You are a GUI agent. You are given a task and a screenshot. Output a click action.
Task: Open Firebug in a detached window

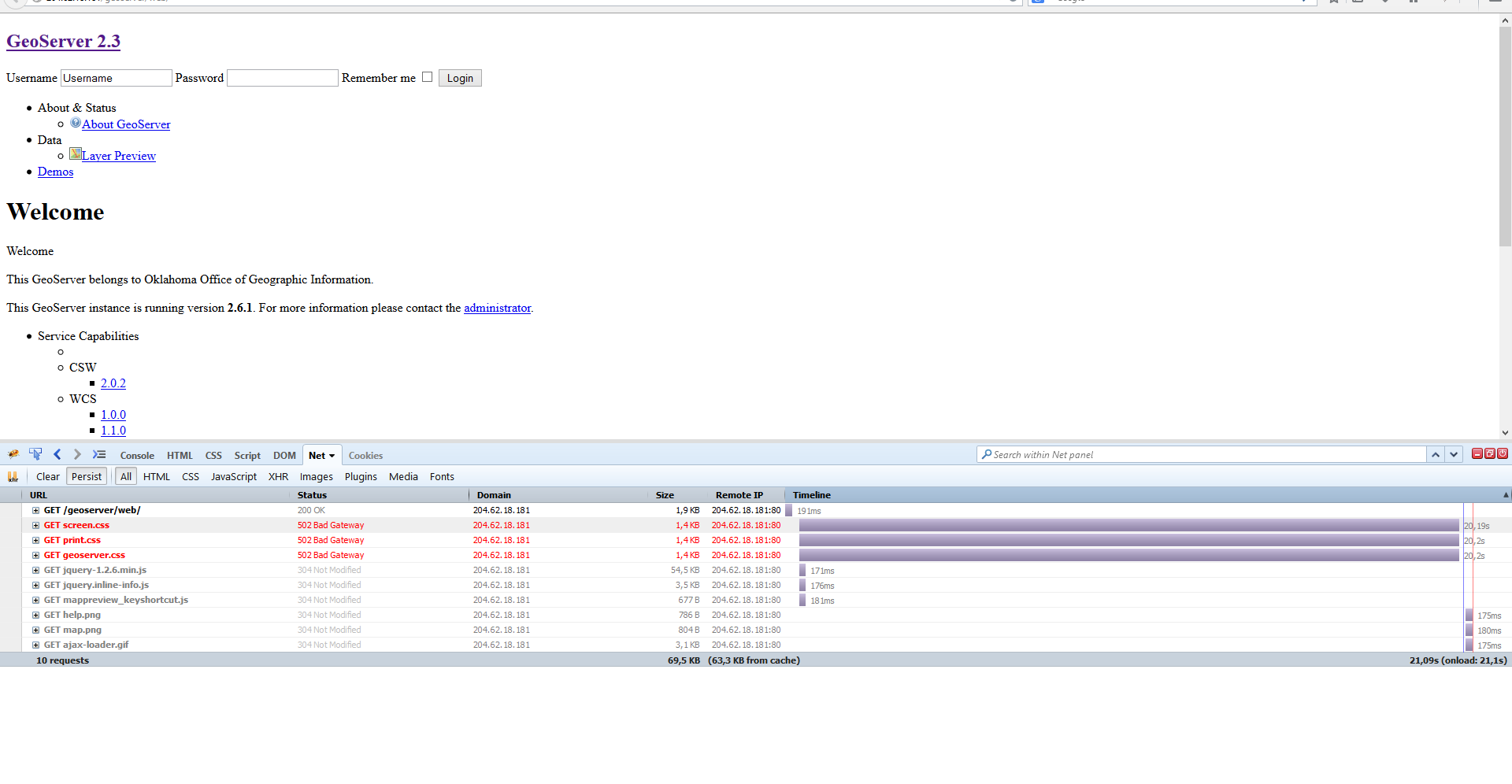(x=1490, y=453)
